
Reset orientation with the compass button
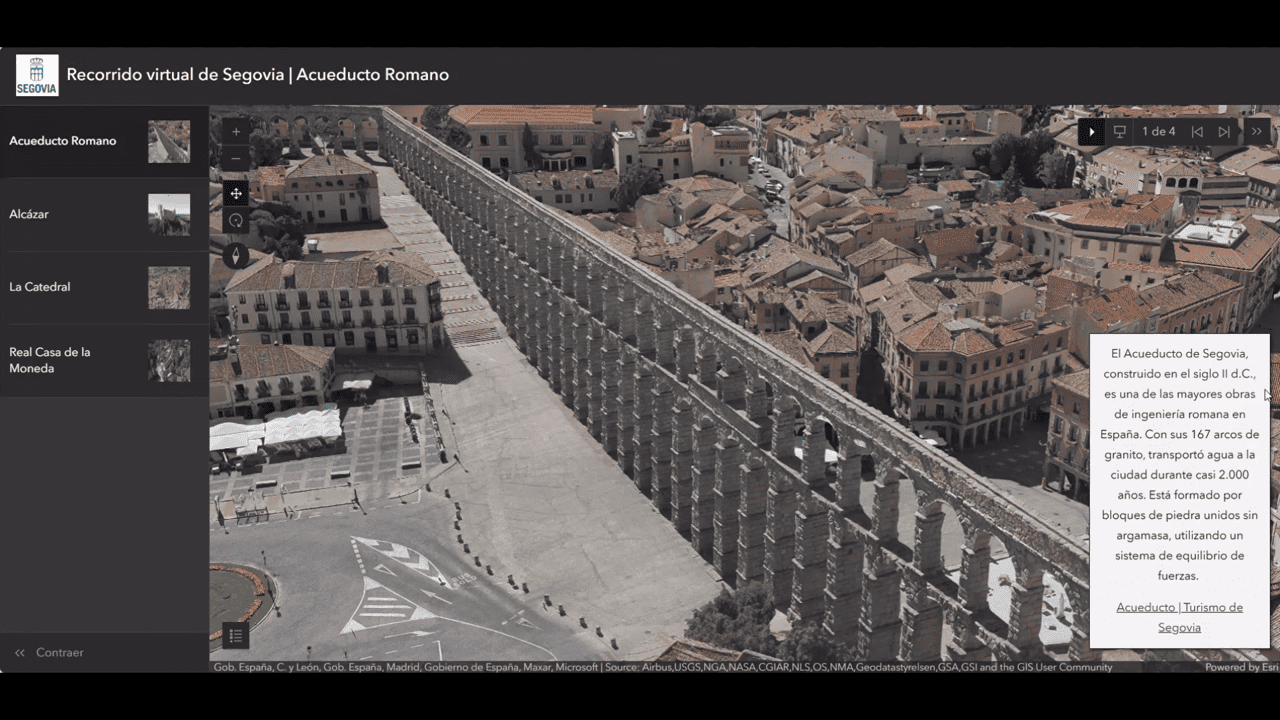[x=236, y=256]
